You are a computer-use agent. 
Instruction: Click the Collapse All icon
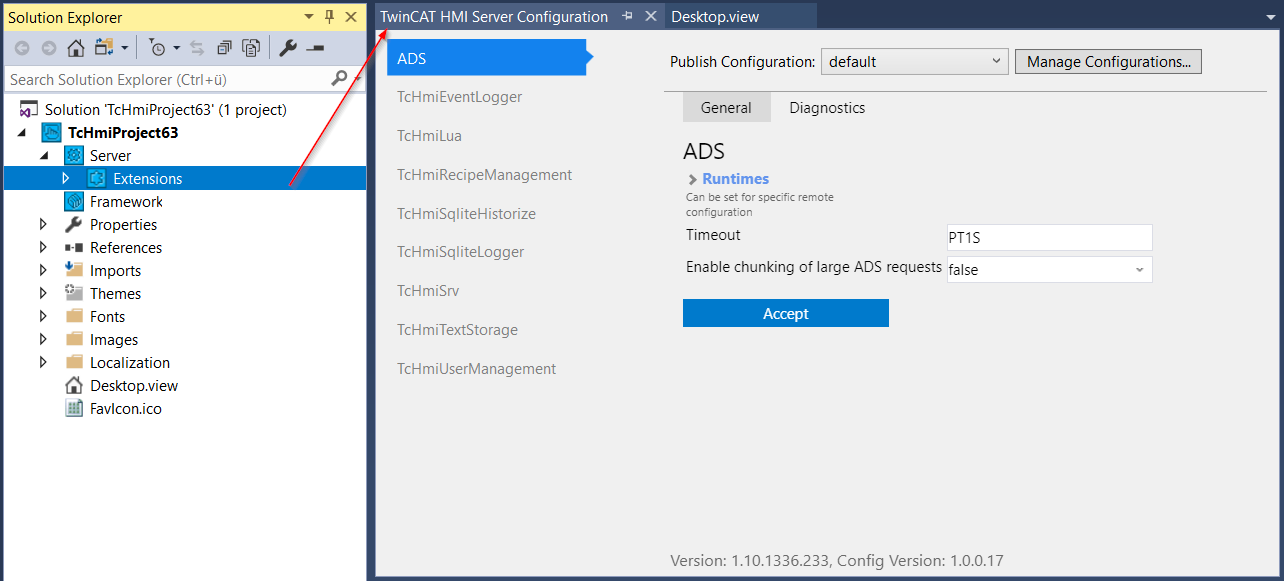coord(224,48)
